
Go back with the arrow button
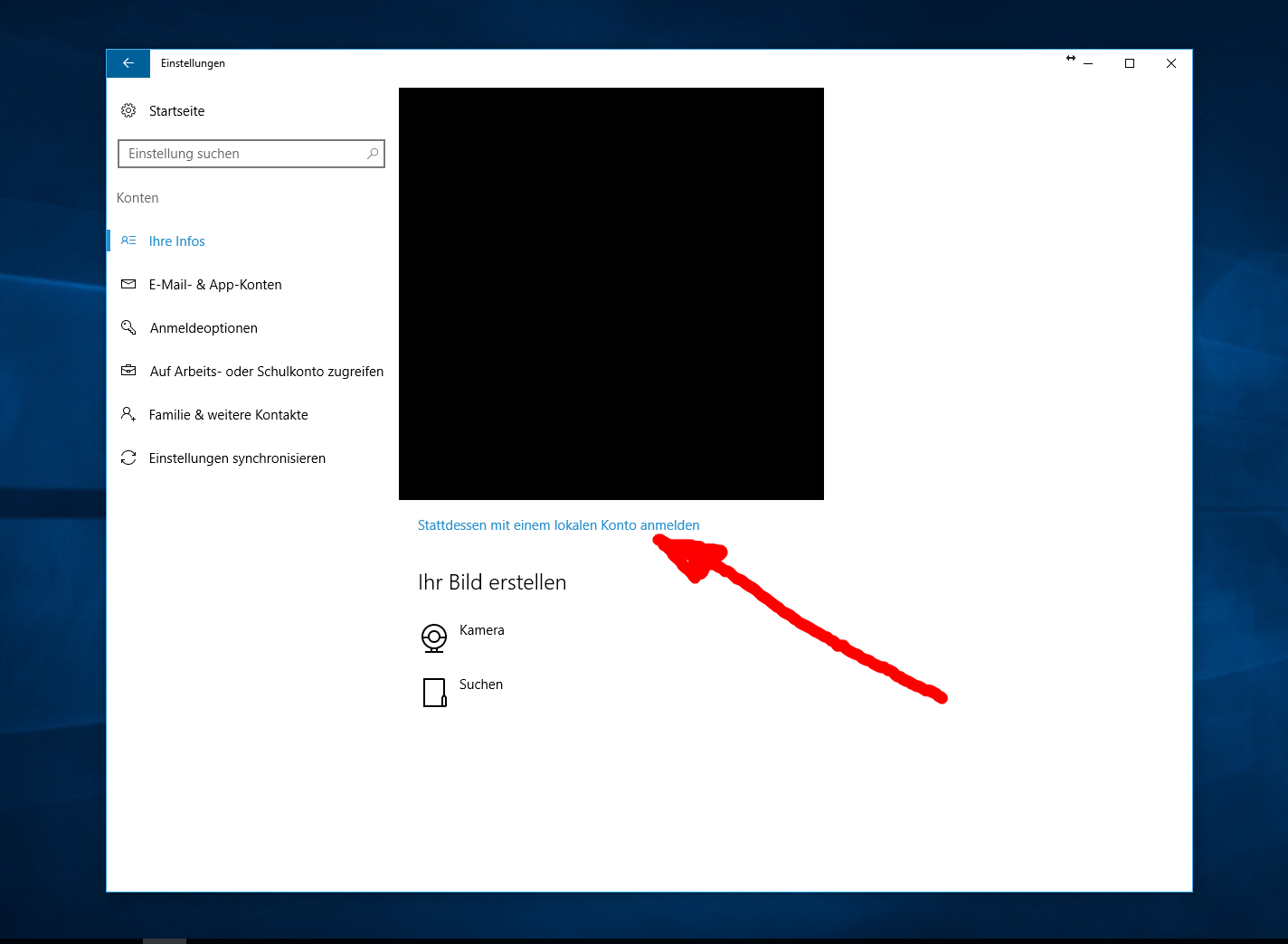coord(128,63)
